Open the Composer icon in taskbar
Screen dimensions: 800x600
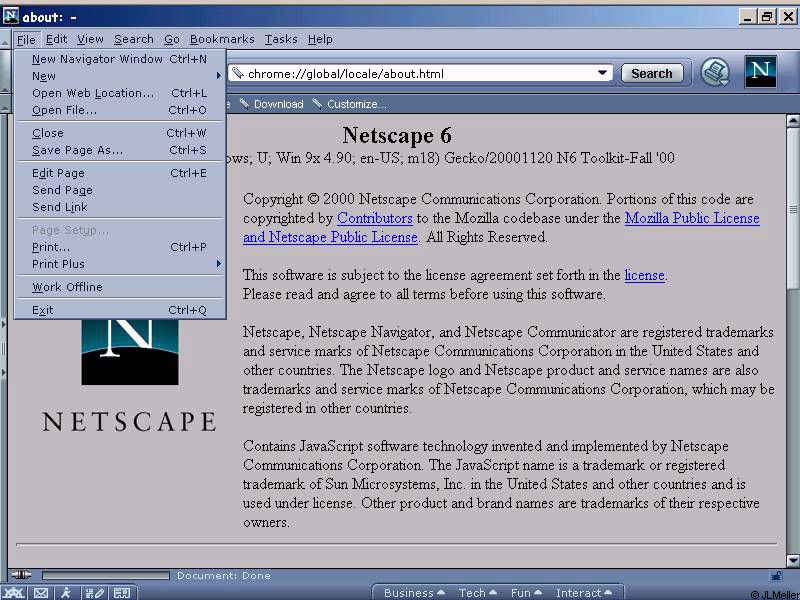tap(94, 593)
